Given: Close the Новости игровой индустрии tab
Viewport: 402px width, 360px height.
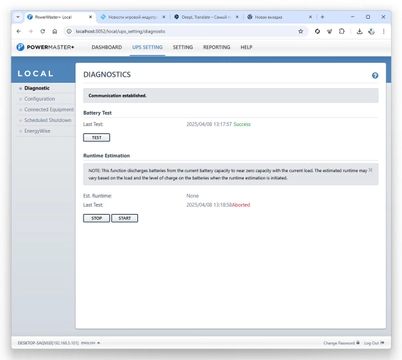Looking at the screenshot, I should tap(164, 17).
